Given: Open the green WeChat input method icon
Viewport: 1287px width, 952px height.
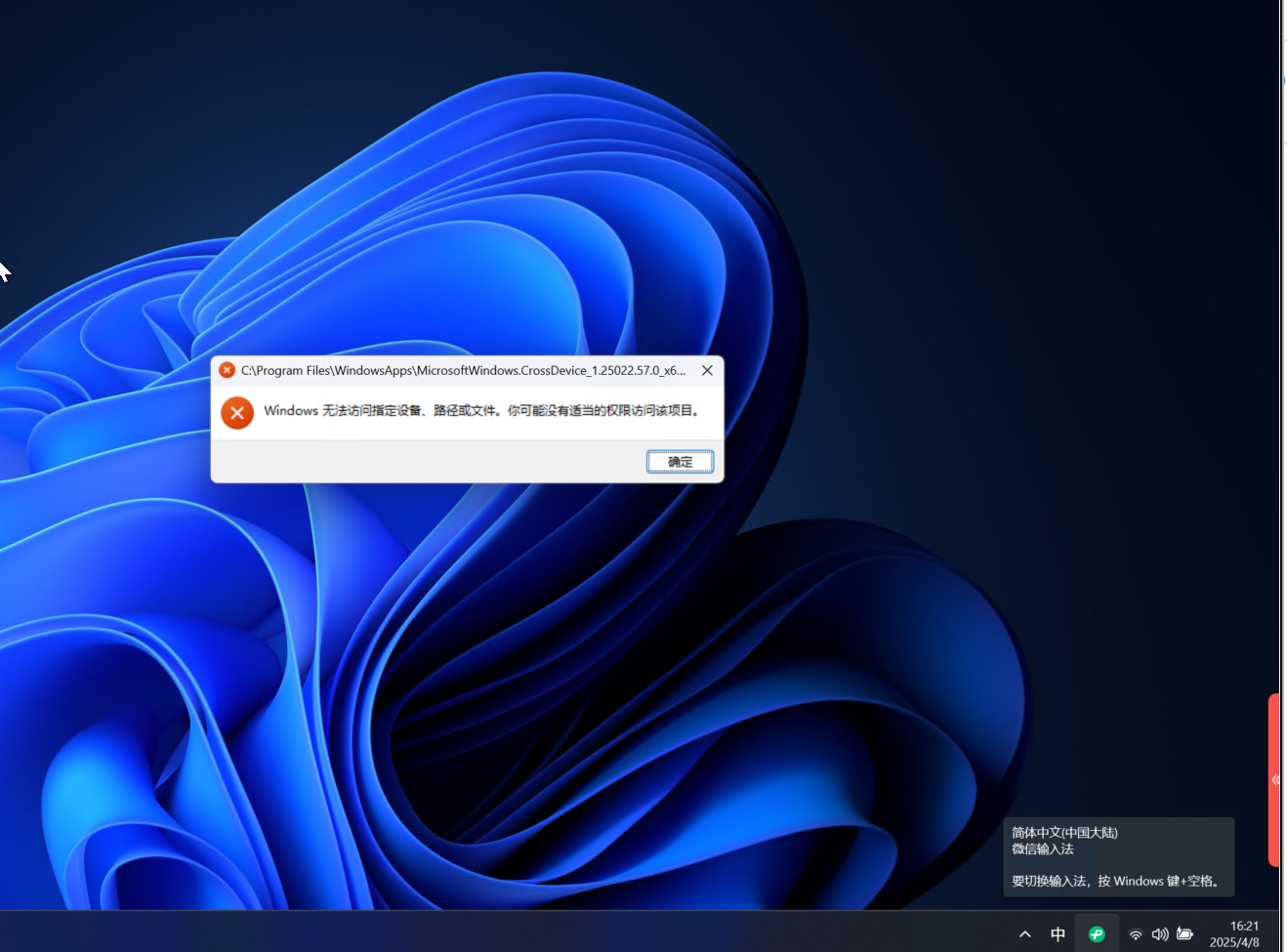Looking at the screenshot, I should 1097,934.
